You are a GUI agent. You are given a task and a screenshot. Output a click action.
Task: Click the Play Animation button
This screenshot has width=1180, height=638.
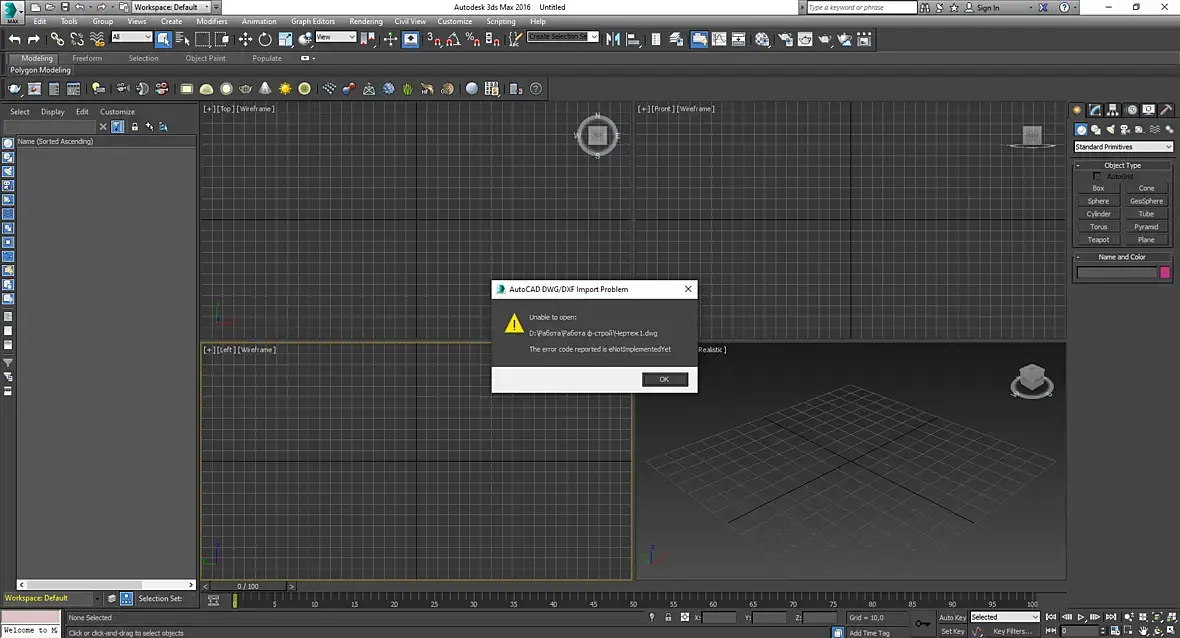pyautogui.click(x=1081, y=617)
